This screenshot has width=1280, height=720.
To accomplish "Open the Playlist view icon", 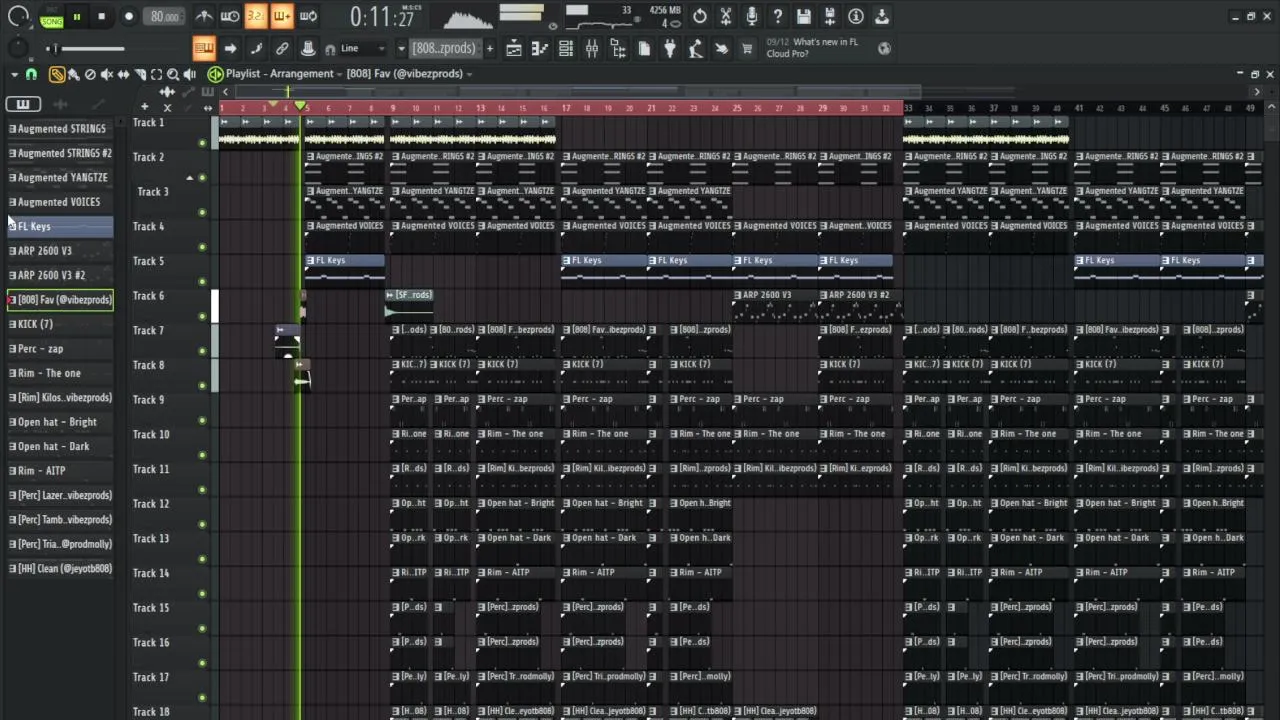I will 514,48.
